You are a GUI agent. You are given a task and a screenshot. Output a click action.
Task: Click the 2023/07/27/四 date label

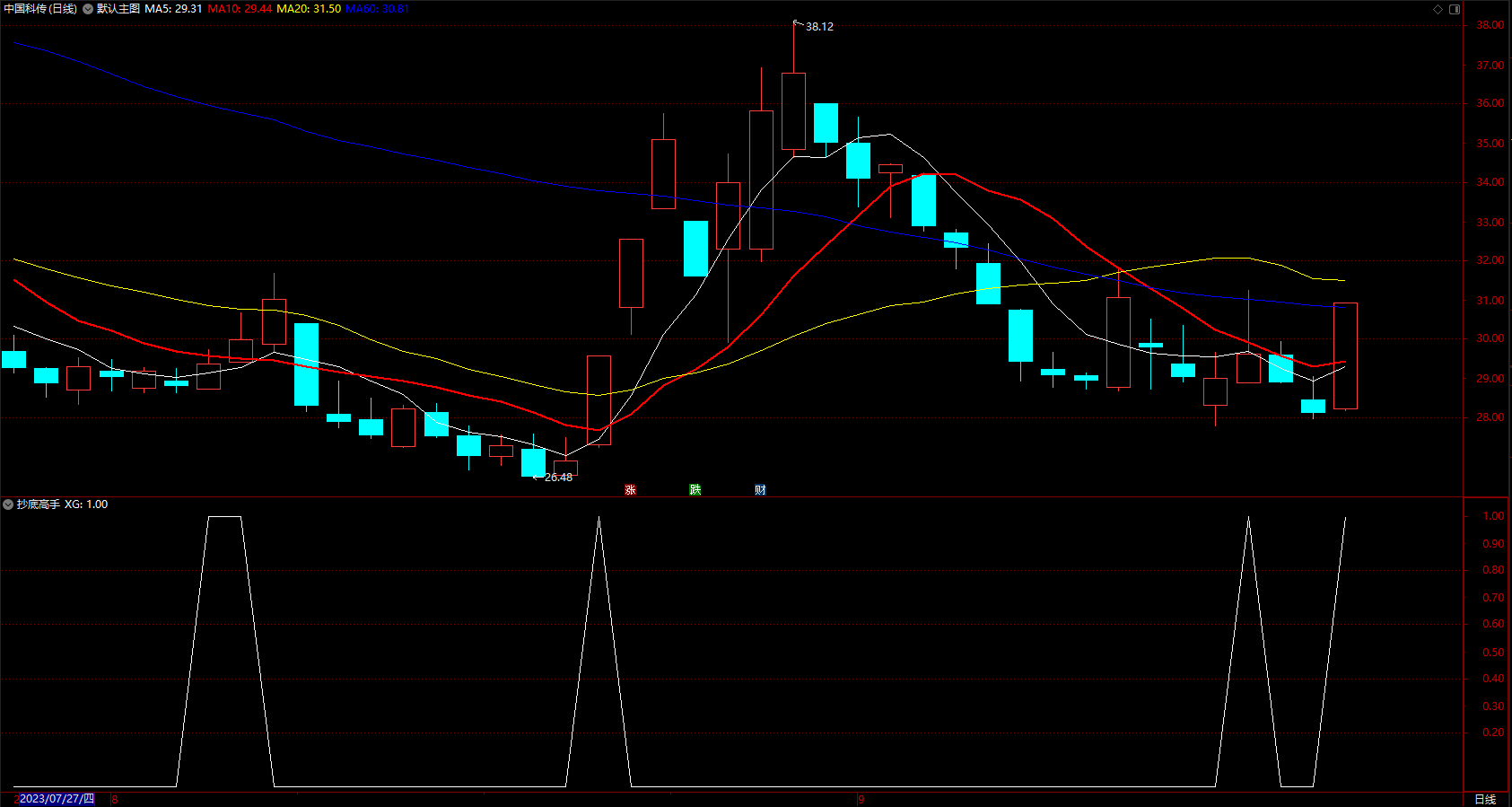[57, 799]
